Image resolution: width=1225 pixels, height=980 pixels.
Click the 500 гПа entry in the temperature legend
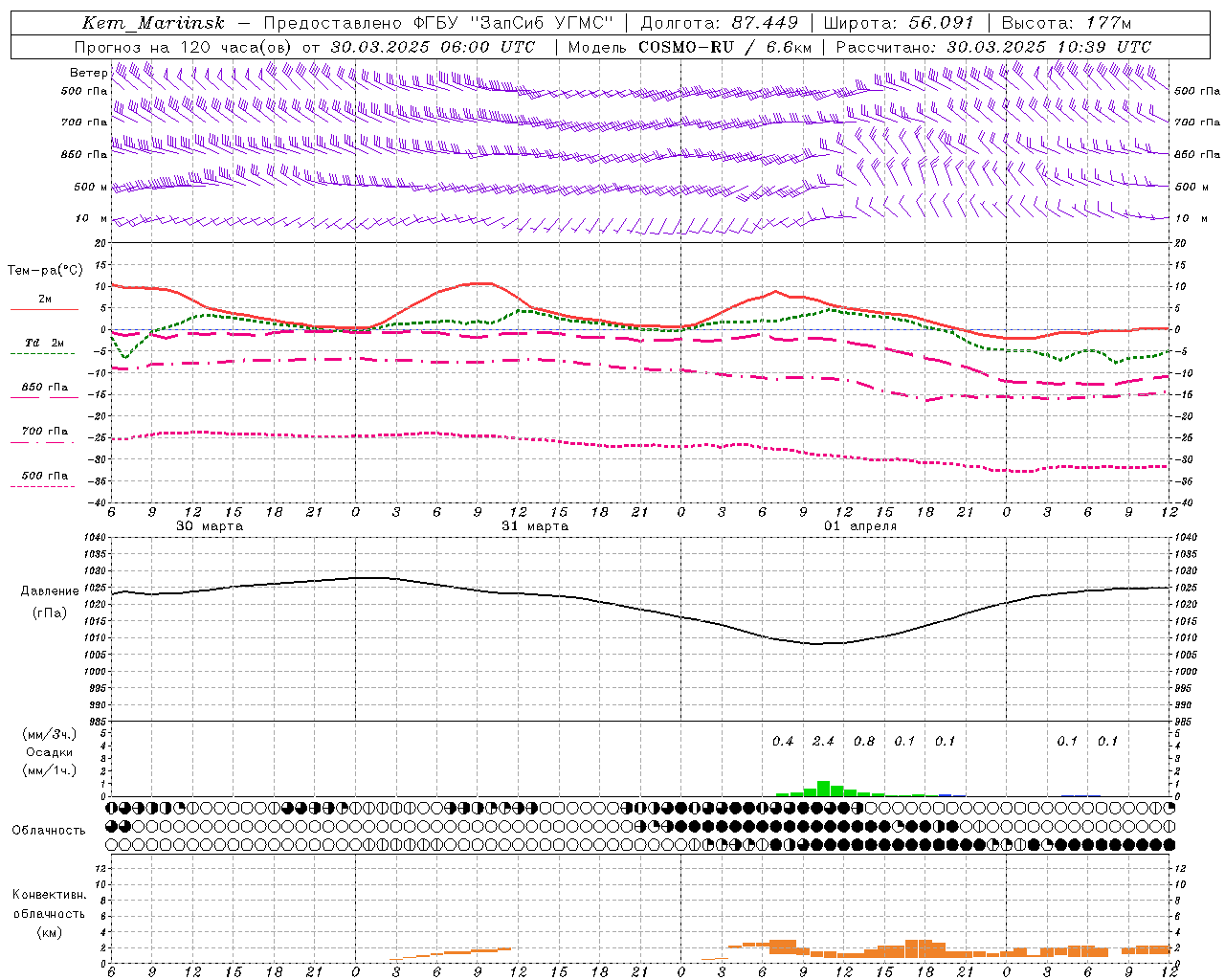tap(45, 476)
